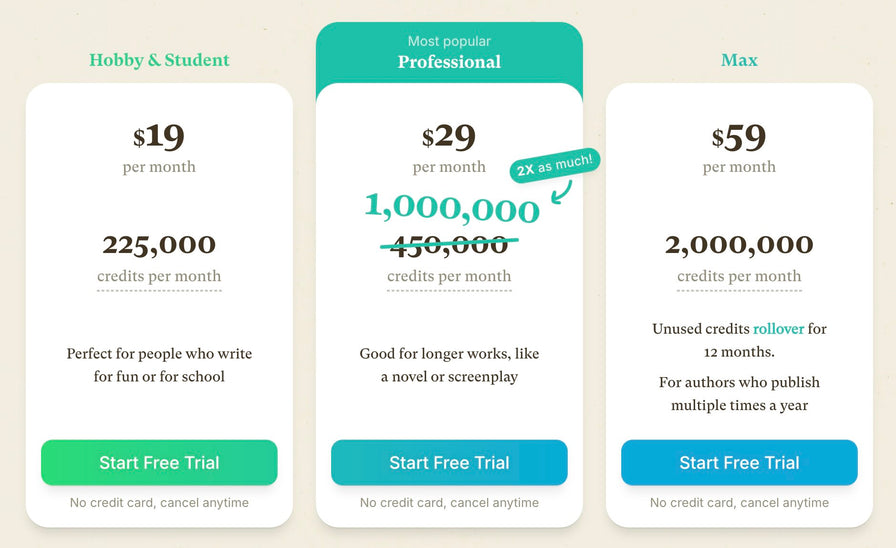Start free trial for Hobby & Student plan
896x548 pixels.
(159, 462)
